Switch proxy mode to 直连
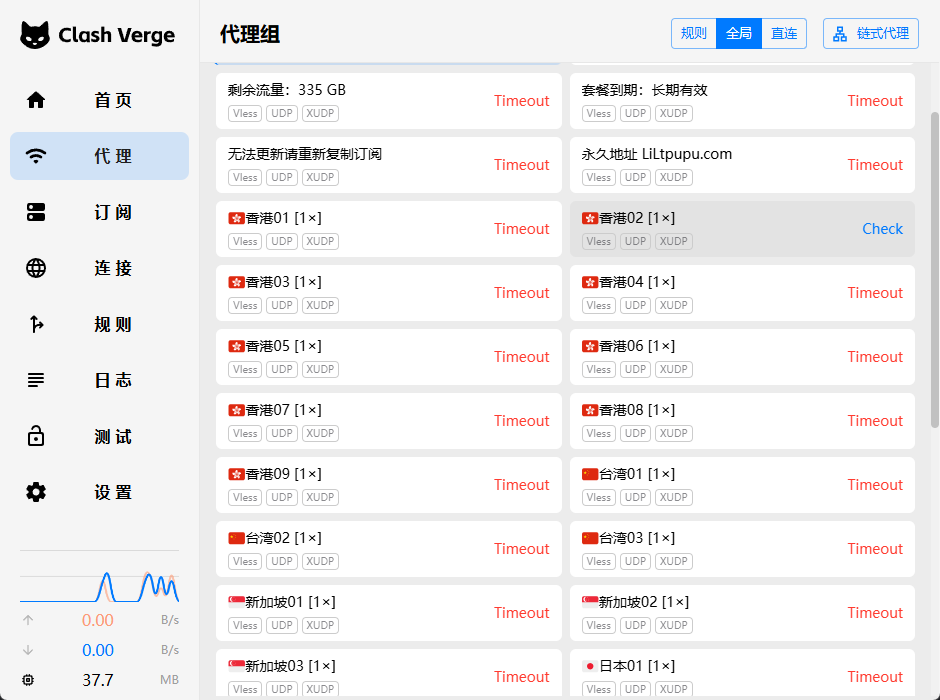 pyautogui.click(x=784, y=33)
